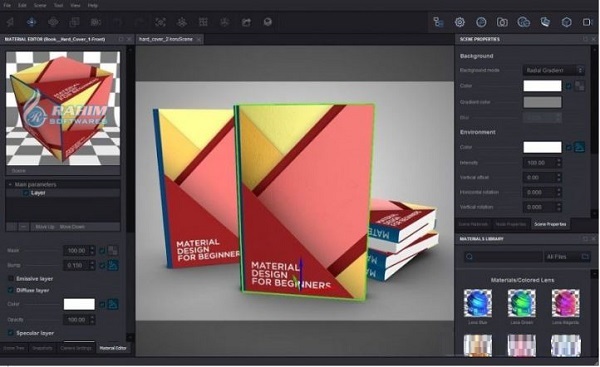600x367 pixels.
Task: Open the Scene menu
Action: (40, 5)
